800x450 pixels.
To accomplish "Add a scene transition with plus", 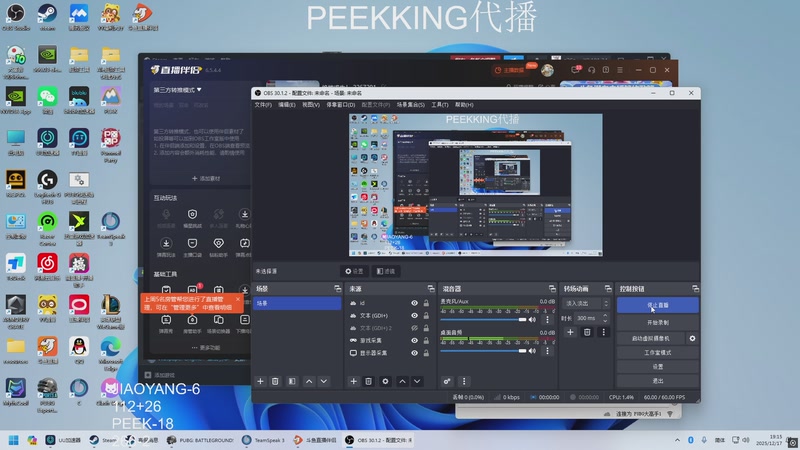I will (570, 332).
